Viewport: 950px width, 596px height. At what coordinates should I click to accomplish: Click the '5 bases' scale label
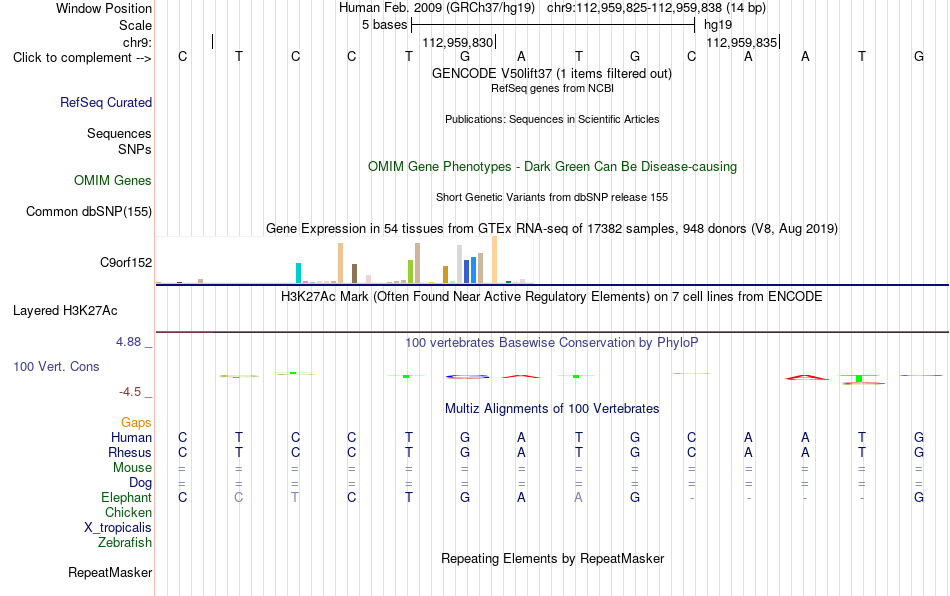point(385,25)
